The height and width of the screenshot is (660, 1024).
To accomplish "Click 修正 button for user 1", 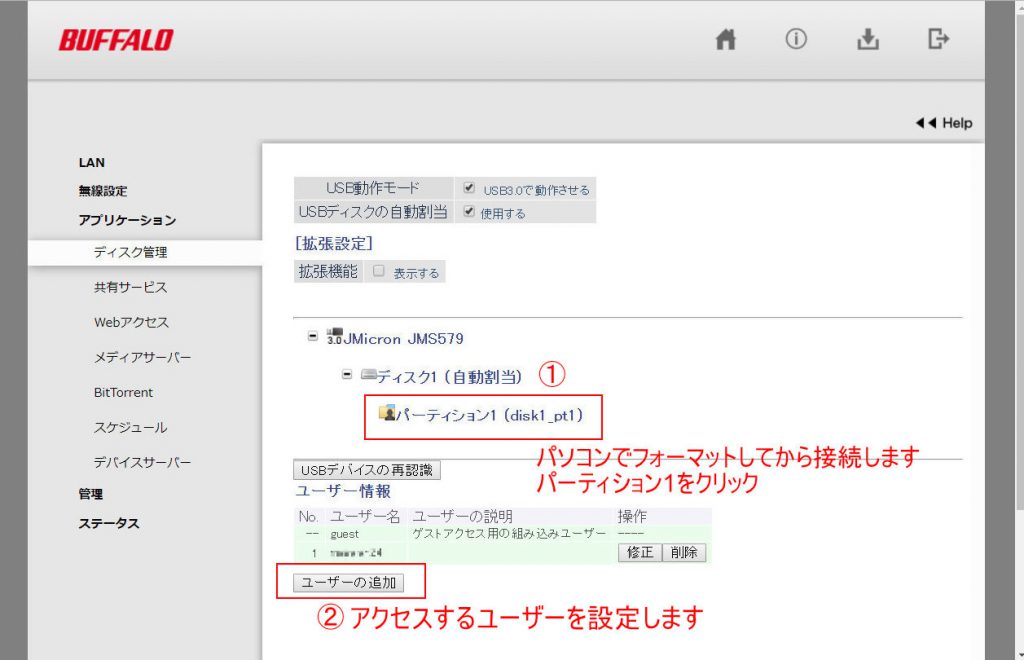I will point(639,552).
